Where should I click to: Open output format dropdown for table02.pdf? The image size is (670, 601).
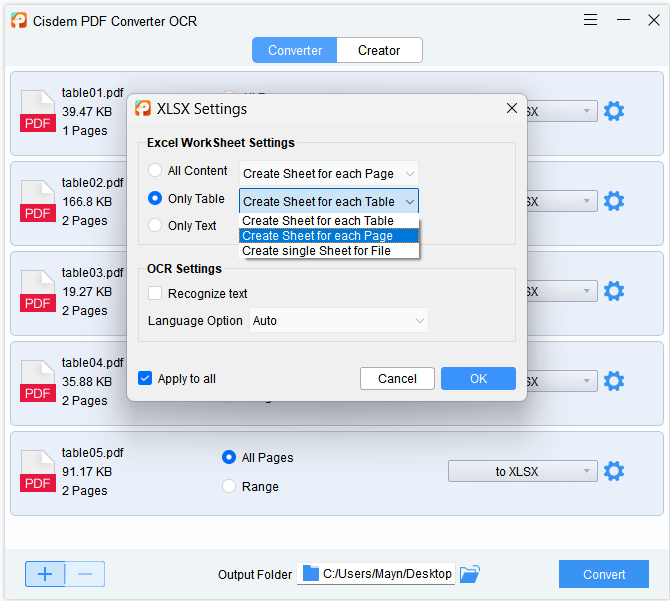pos(562,201)
